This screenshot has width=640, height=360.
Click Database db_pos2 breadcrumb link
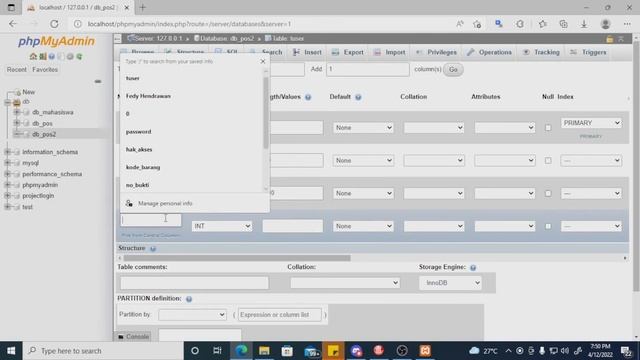(x=224, y=38)
